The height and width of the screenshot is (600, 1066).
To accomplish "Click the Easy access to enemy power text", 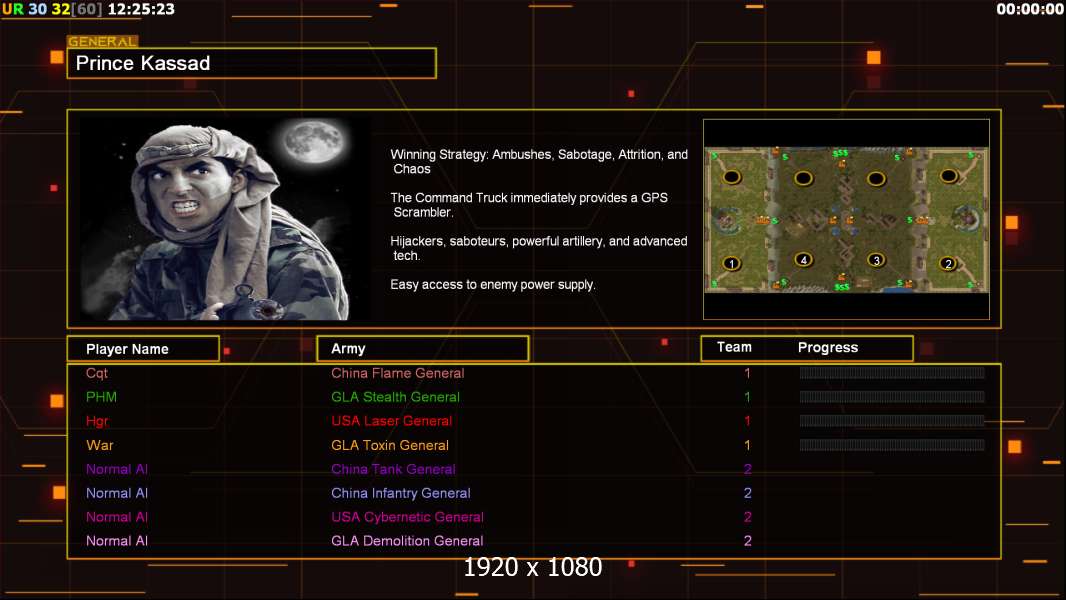I will [493, 285].
